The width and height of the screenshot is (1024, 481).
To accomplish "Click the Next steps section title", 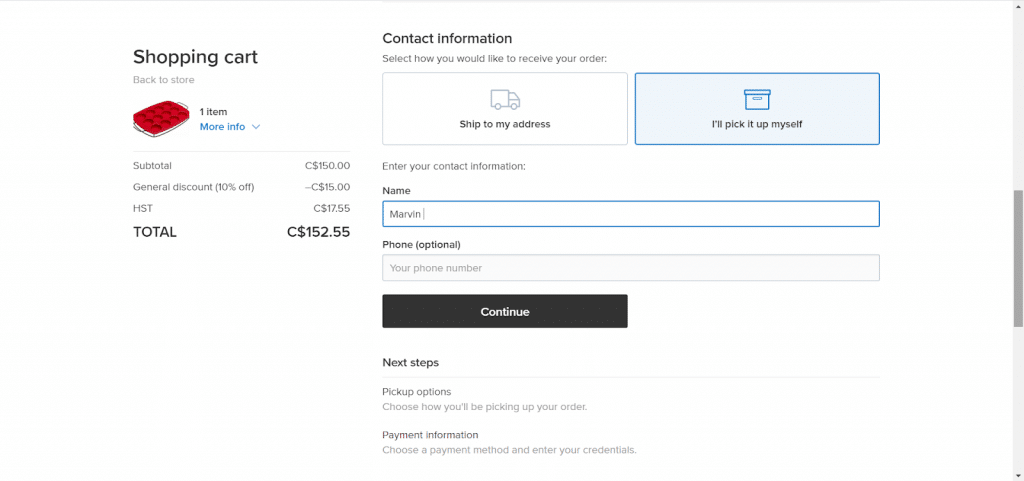I will [411, 362].
